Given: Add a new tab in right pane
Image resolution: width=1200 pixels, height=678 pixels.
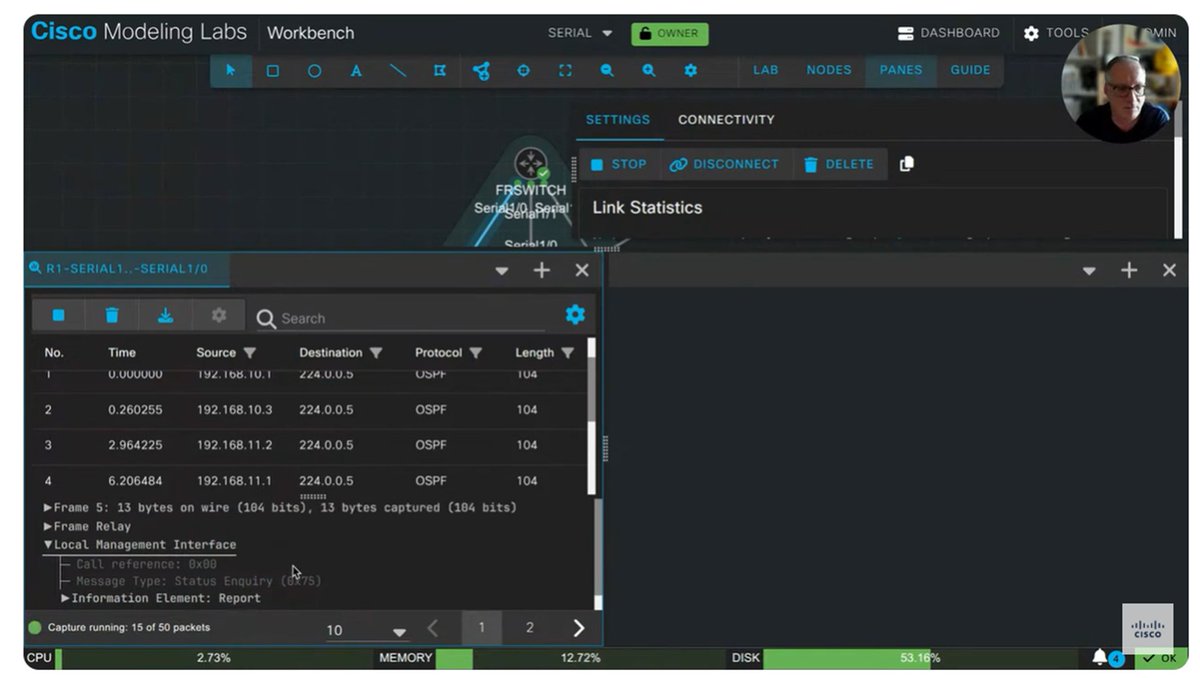Looking at the screenshot, I should coord(1129,270).
